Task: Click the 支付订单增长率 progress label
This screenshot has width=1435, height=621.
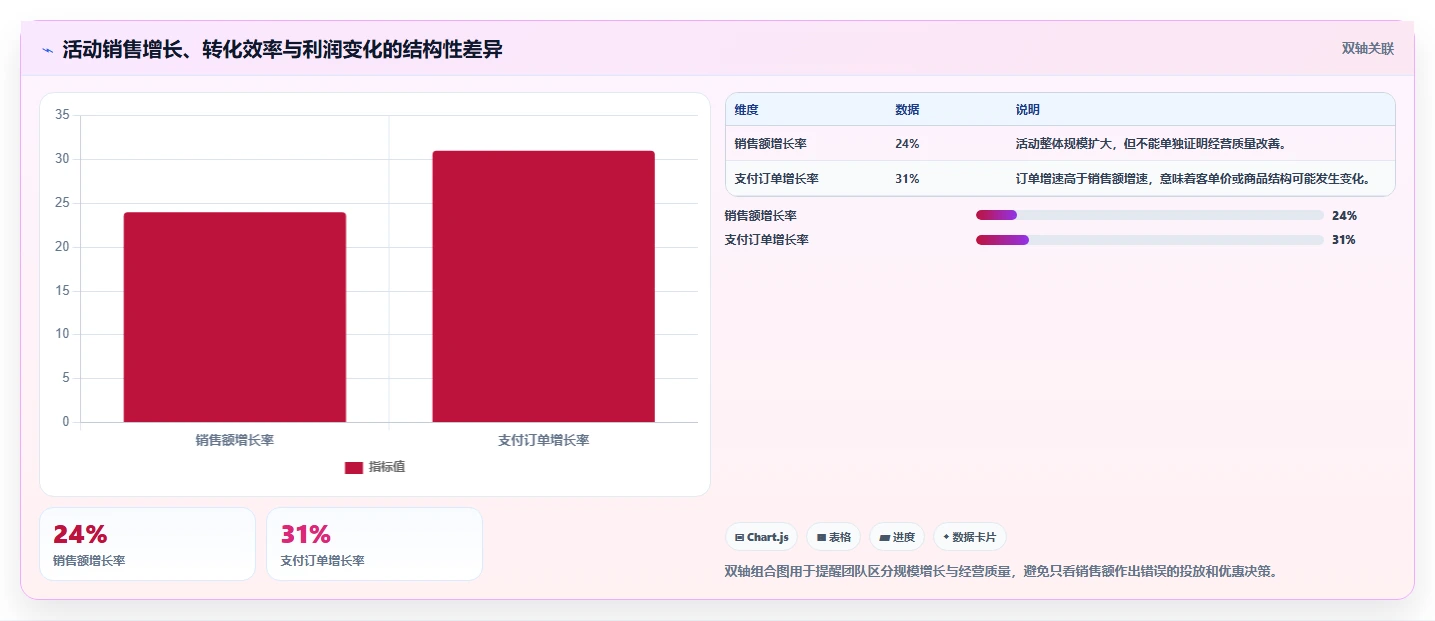Action: pos(766,240)
